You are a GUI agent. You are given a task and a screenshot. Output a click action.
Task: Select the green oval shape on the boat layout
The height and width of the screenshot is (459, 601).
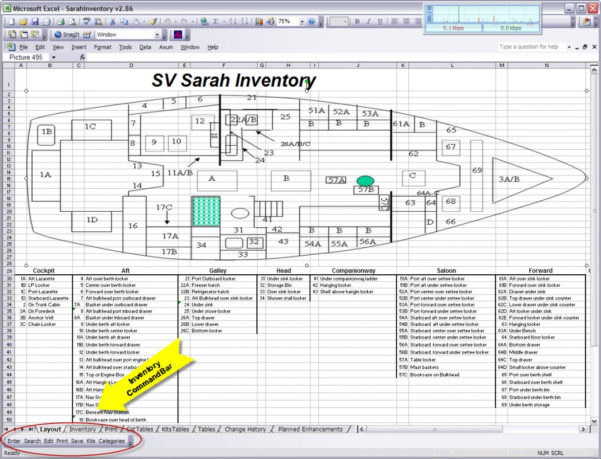click(365, 180)
